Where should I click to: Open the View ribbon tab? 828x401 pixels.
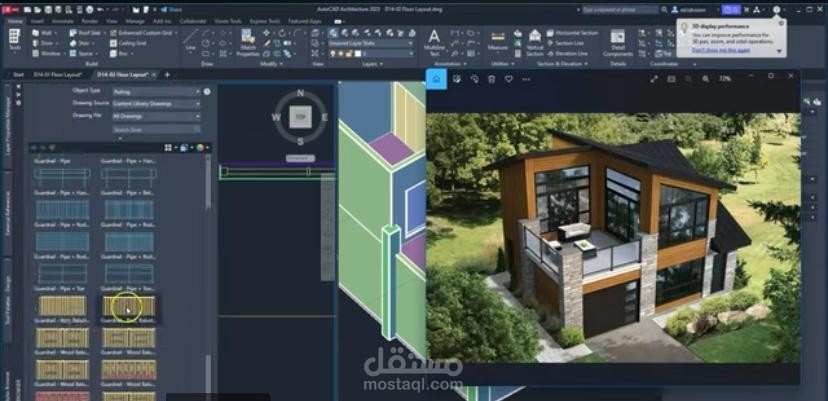pyautogui.click(x=111, y=21)
